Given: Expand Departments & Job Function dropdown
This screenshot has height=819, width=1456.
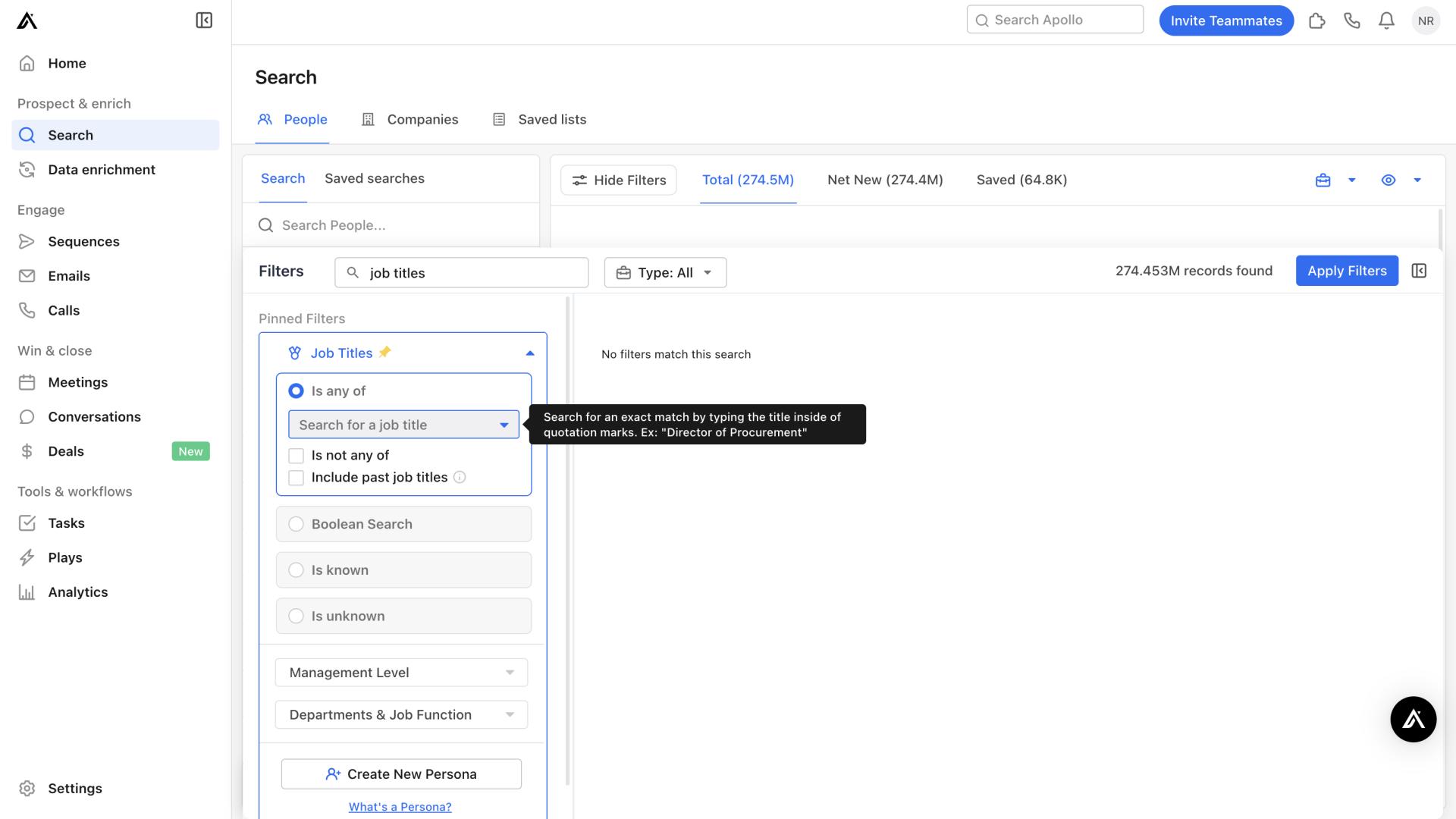Looking at the screenshot, I should point(401,715).
